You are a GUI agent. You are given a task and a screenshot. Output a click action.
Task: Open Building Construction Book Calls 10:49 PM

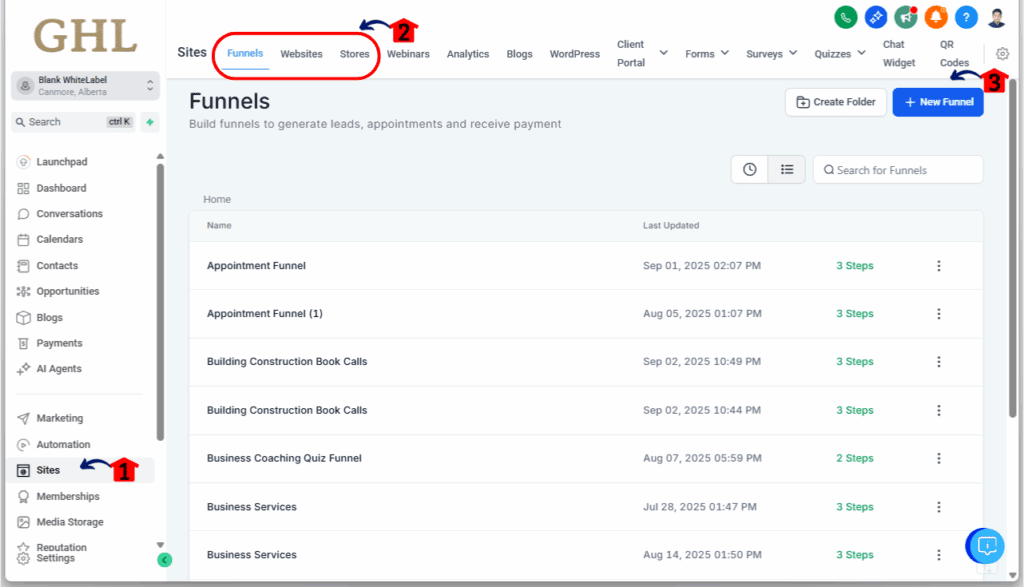pyautogui.click(x=287, y=362)
